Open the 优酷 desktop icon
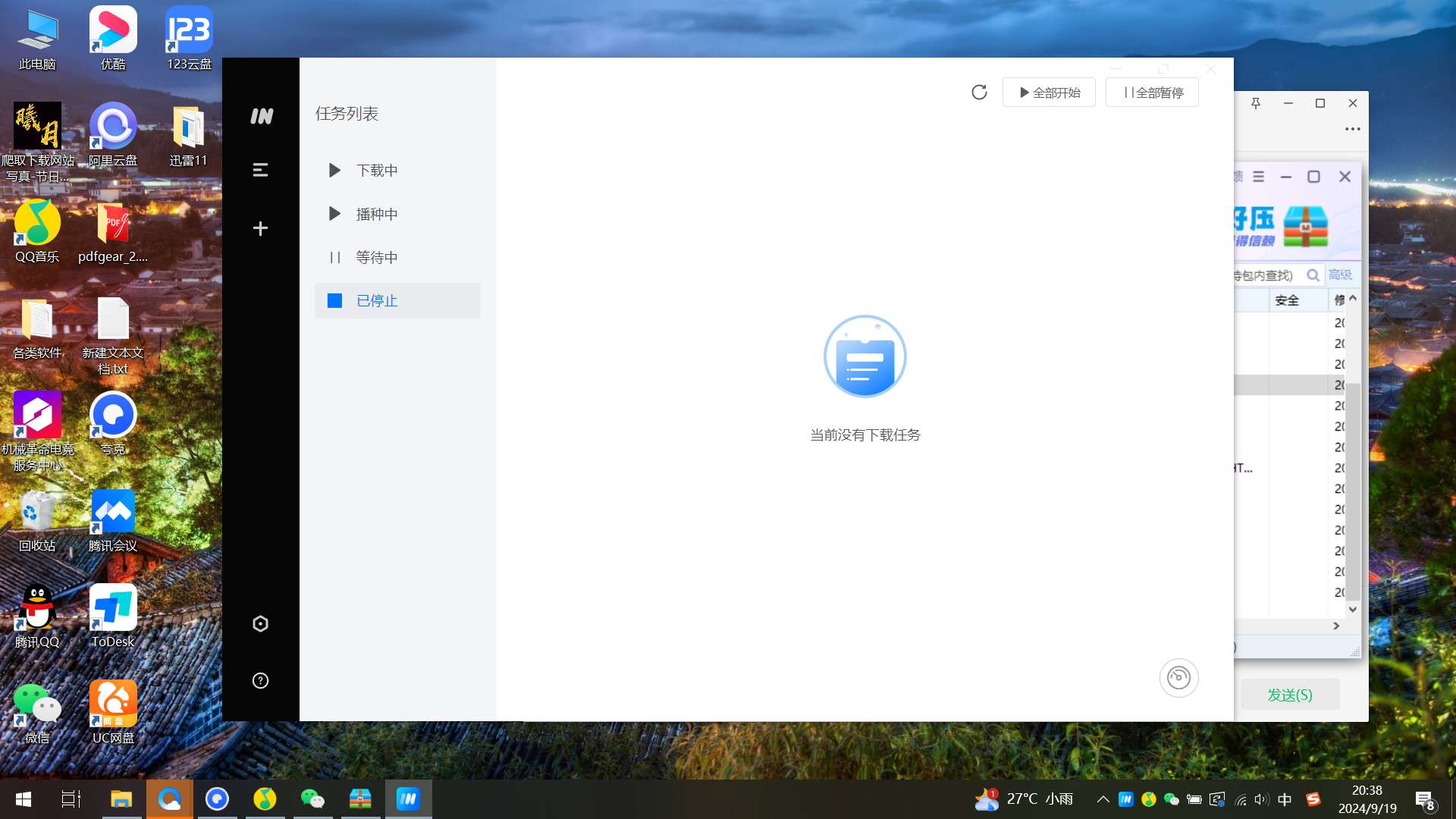The width and height of the screenshot is (1456, 819). [x=113, y=38]
